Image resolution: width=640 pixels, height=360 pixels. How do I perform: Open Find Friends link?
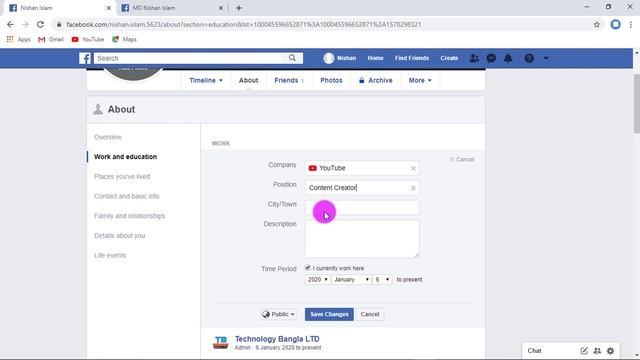click(412, 58)
